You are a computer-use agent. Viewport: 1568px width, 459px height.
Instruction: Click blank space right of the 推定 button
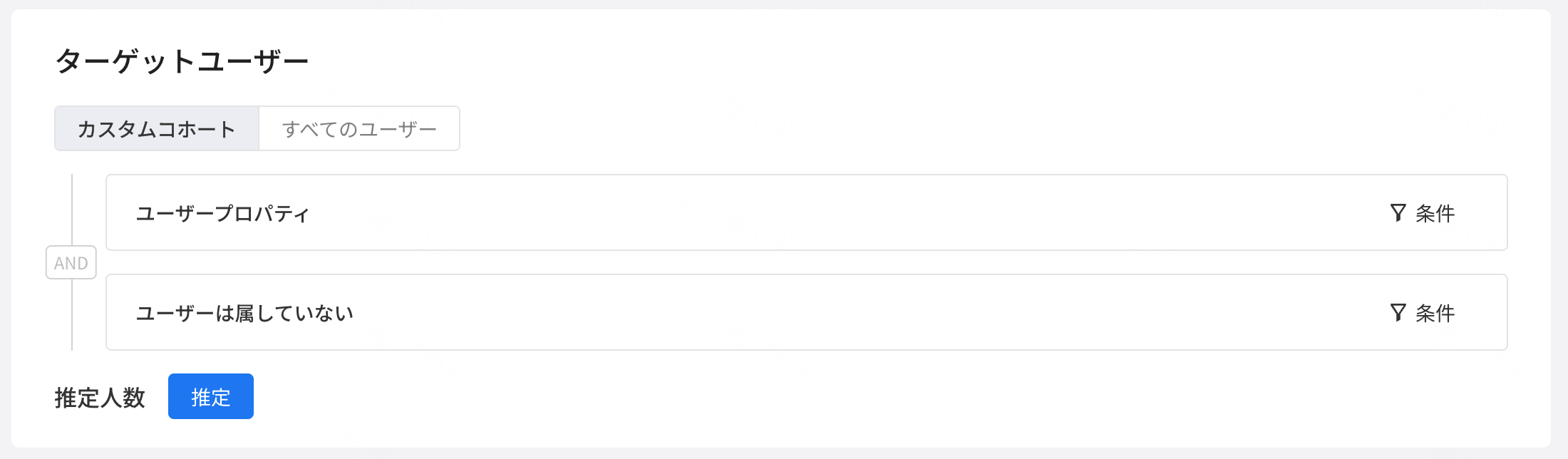855,396
